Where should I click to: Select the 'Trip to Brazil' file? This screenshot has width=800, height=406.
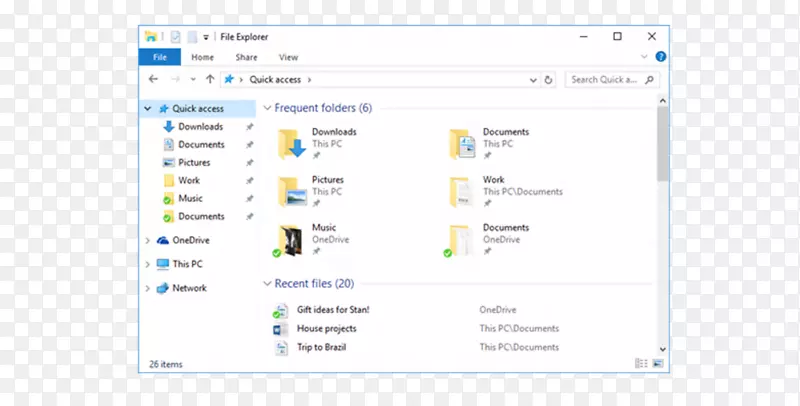[x=321, y=347]
